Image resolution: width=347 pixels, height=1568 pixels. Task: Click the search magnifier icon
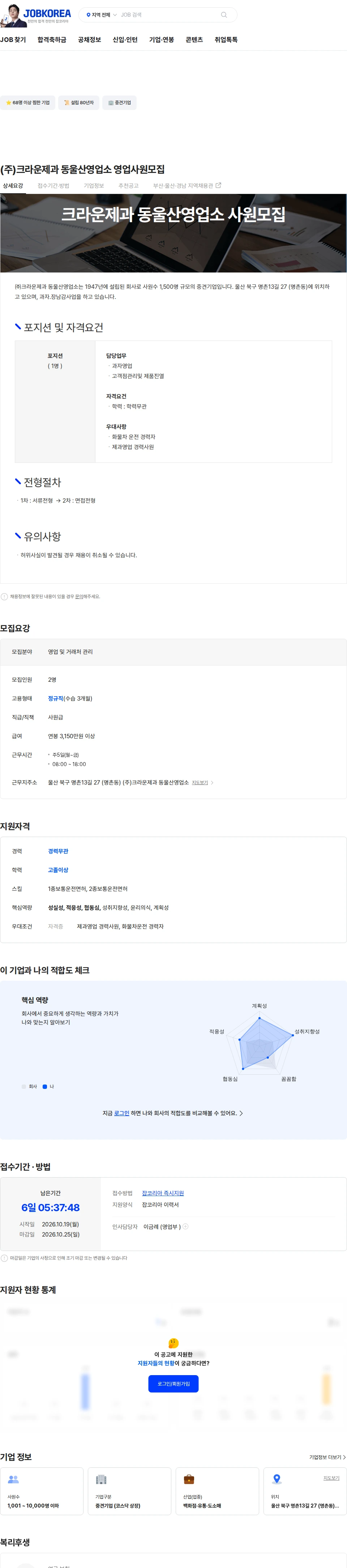click(x=224, y=14)
